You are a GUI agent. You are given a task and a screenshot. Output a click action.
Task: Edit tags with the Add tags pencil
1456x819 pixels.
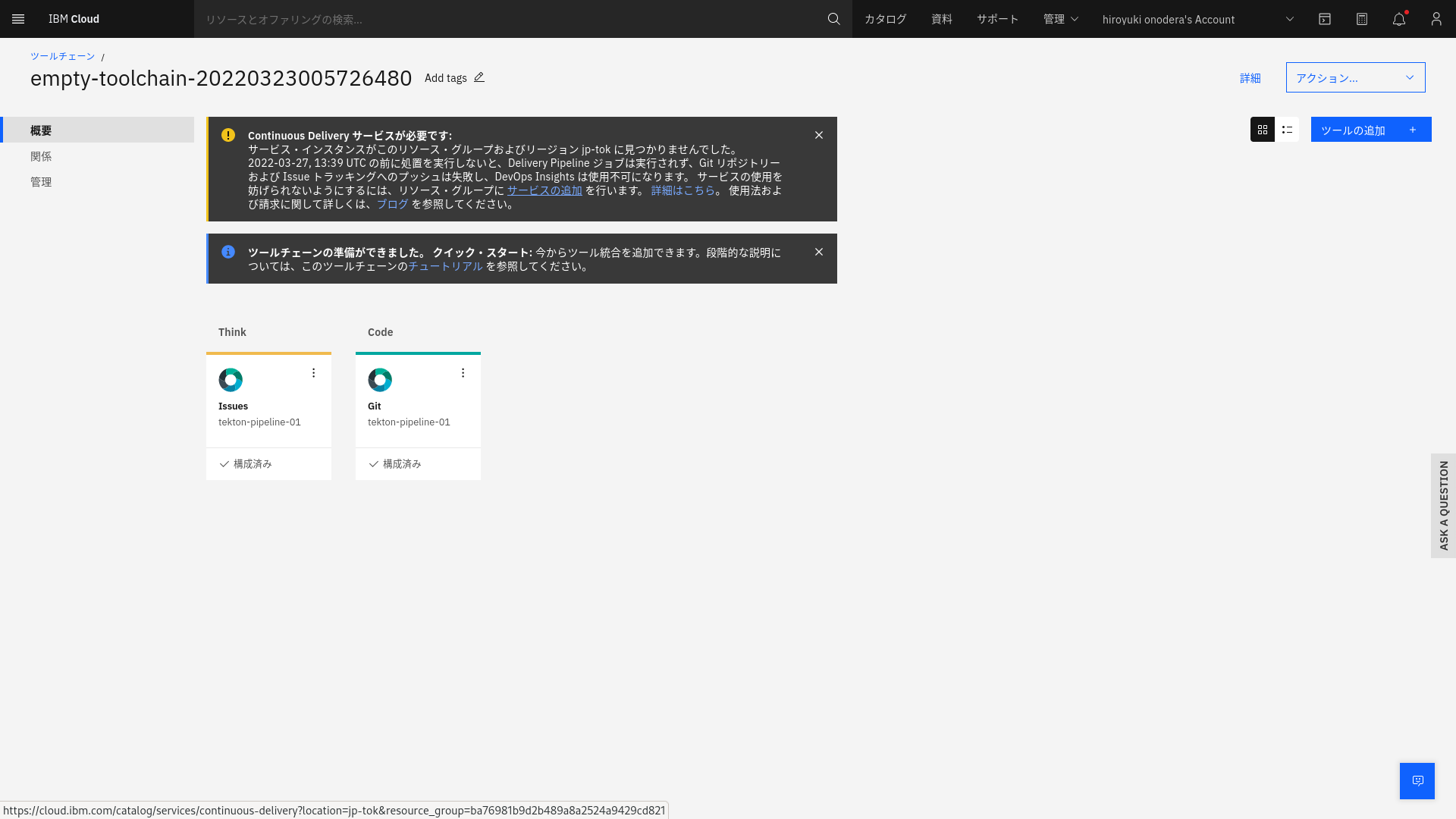click(479, 77)
